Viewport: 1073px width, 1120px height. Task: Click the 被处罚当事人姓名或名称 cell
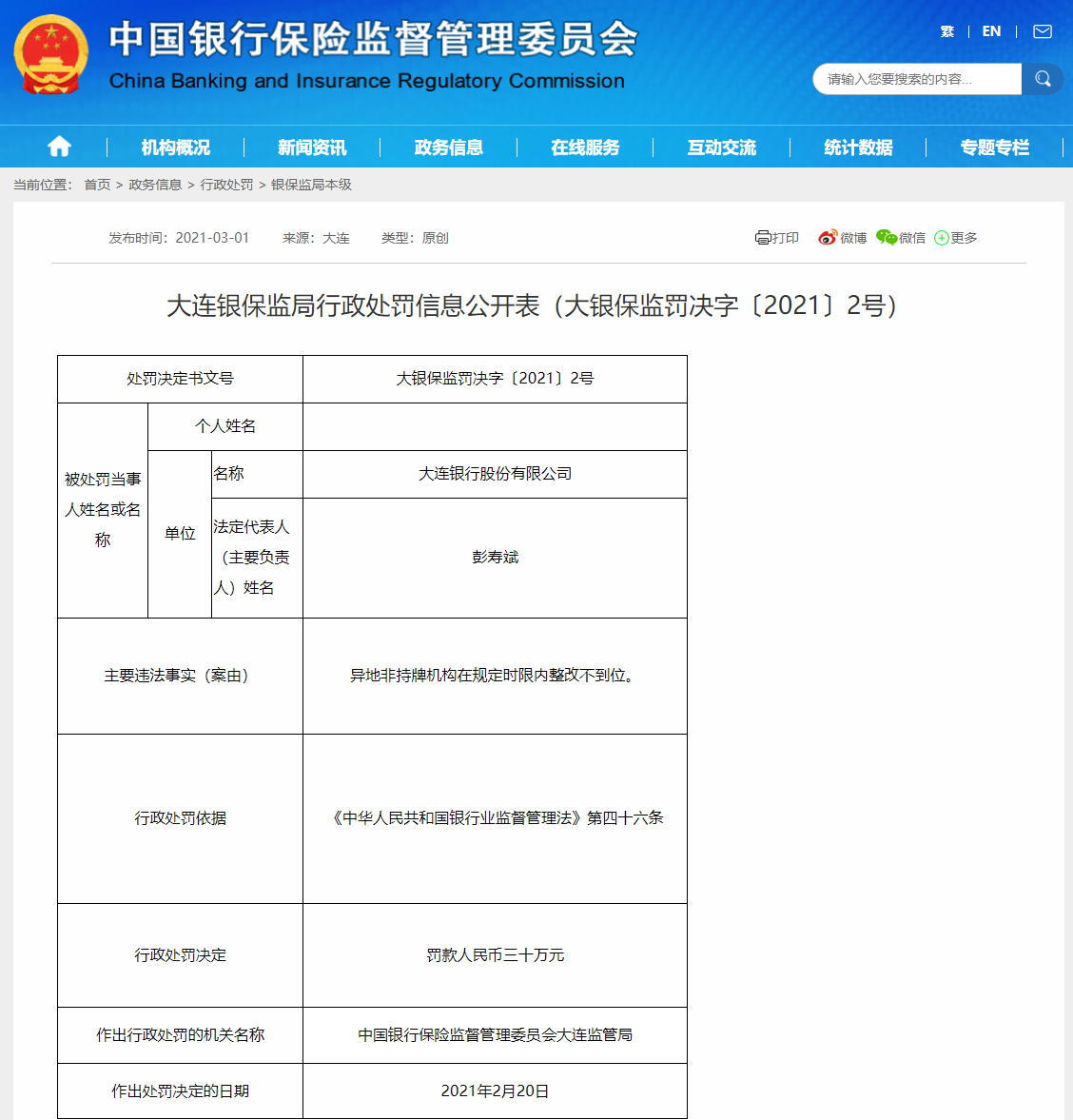[x=103, y=510]
